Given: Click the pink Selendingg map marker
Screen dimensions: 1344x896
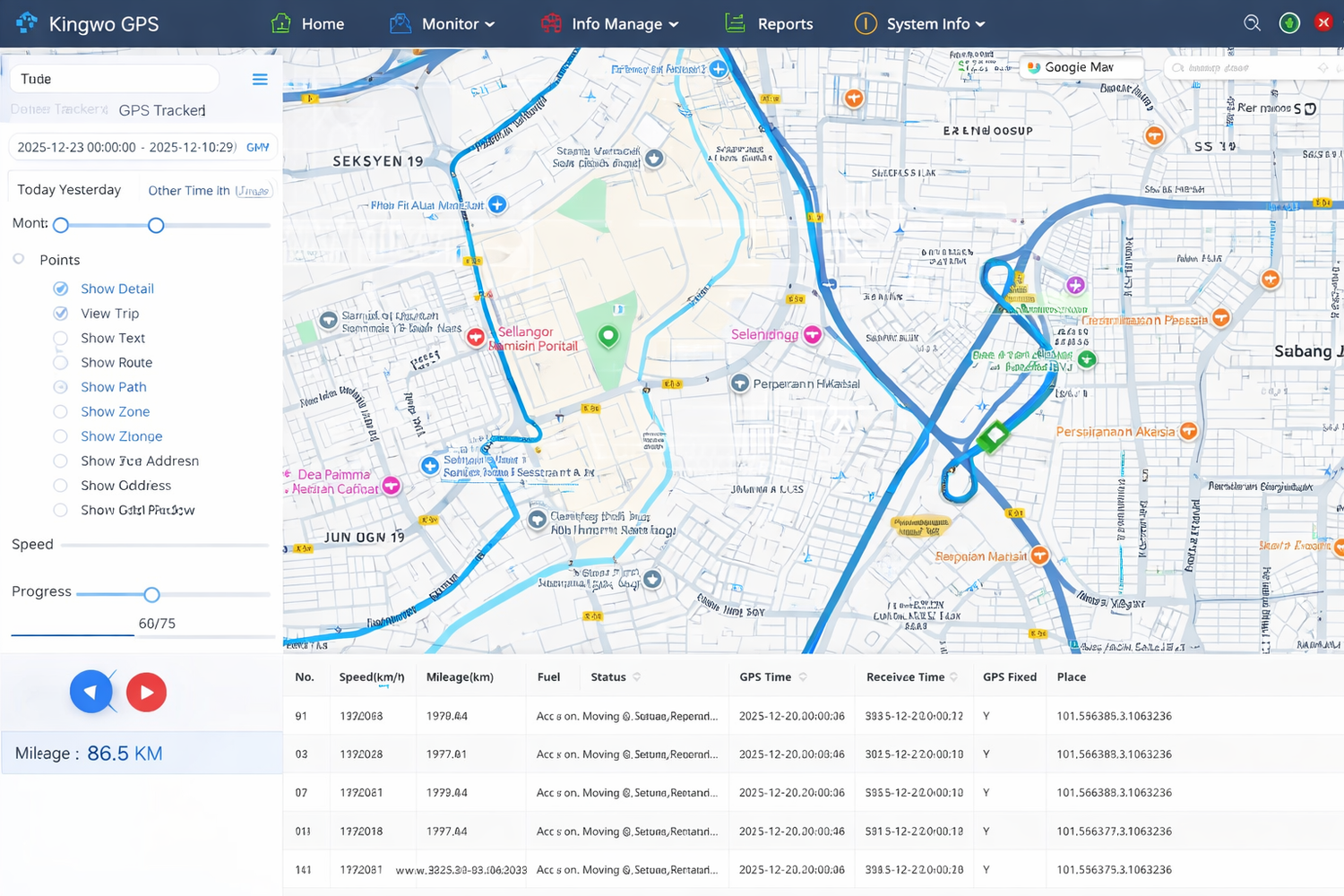Looking at the screenshot, I should point(813,334).
